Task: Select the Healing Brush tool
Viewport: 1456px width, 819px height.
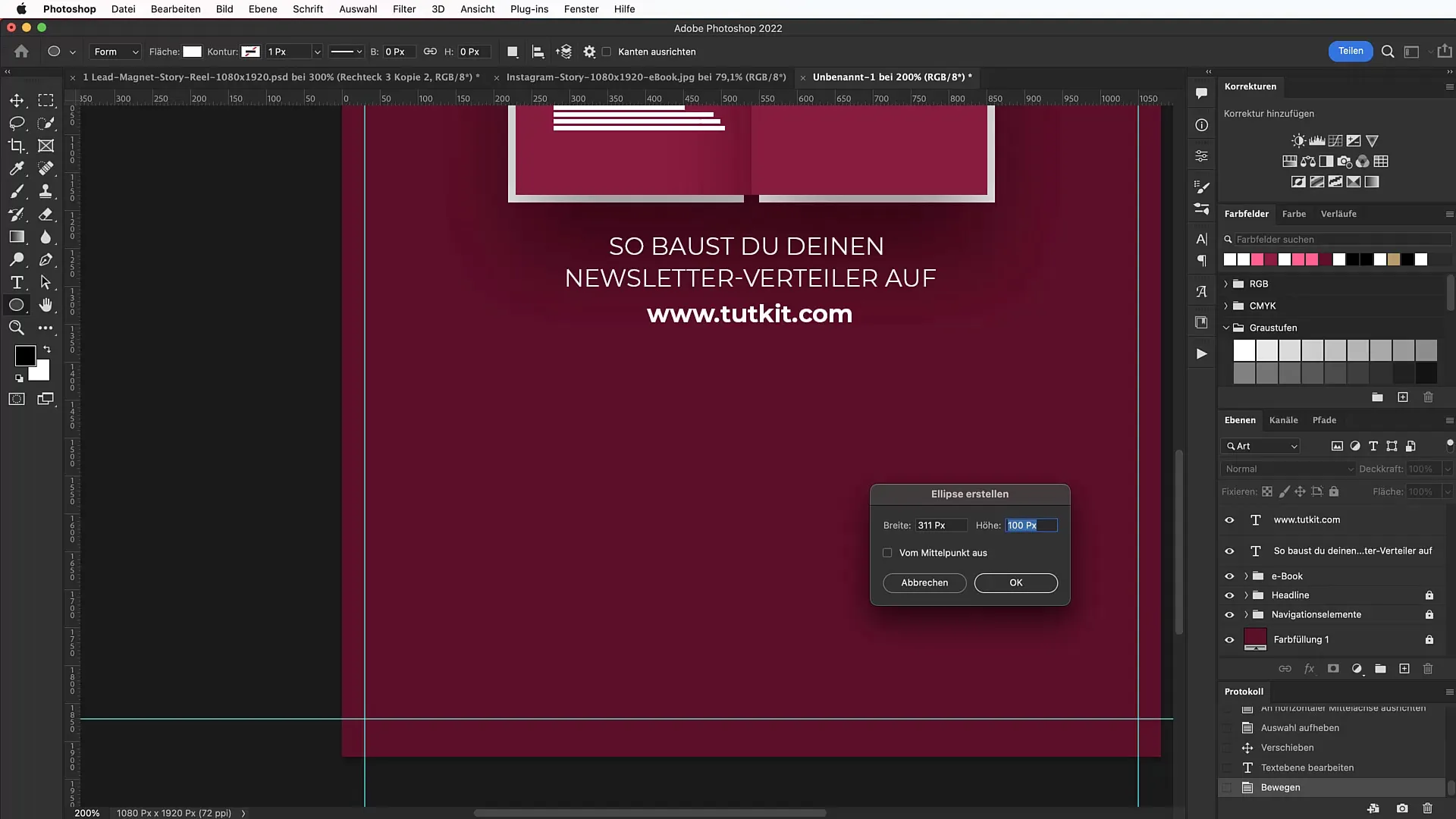Action: [x=46, y=168]
